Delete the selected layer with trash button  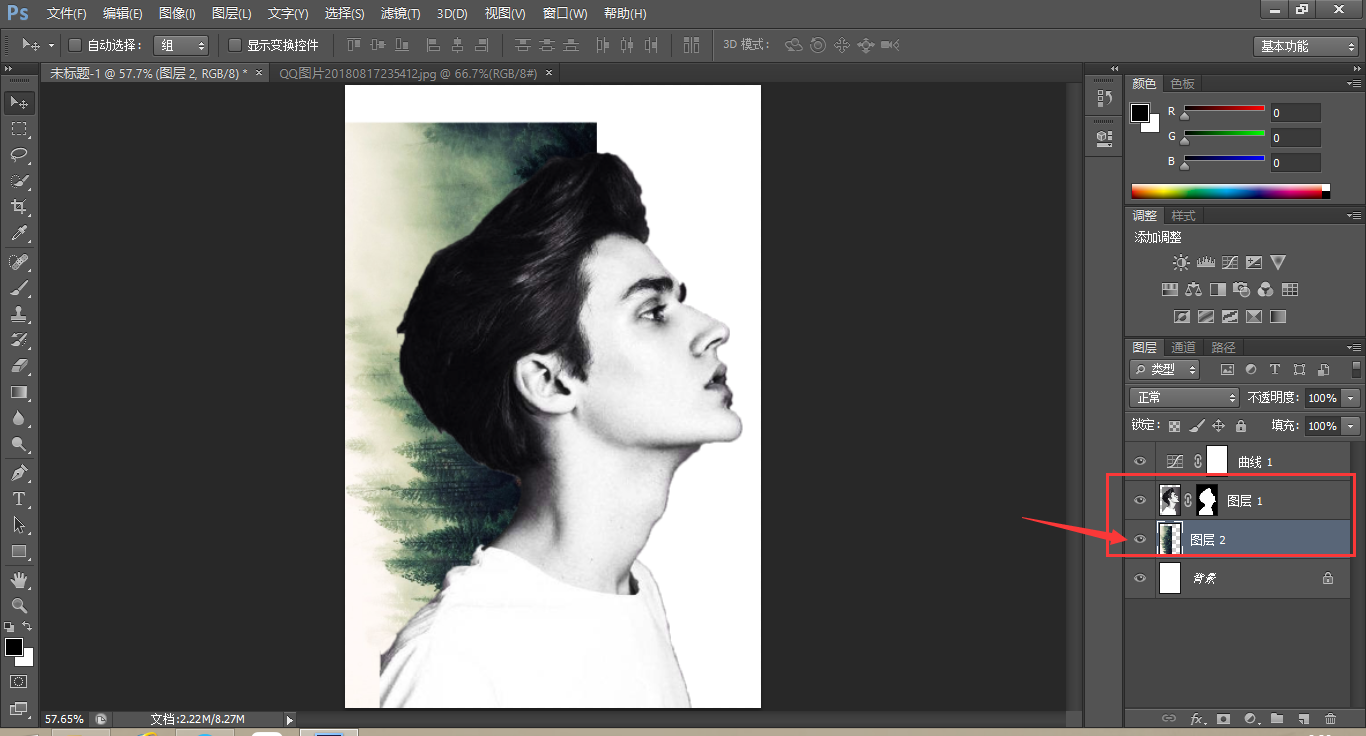tap(1330, 718)
